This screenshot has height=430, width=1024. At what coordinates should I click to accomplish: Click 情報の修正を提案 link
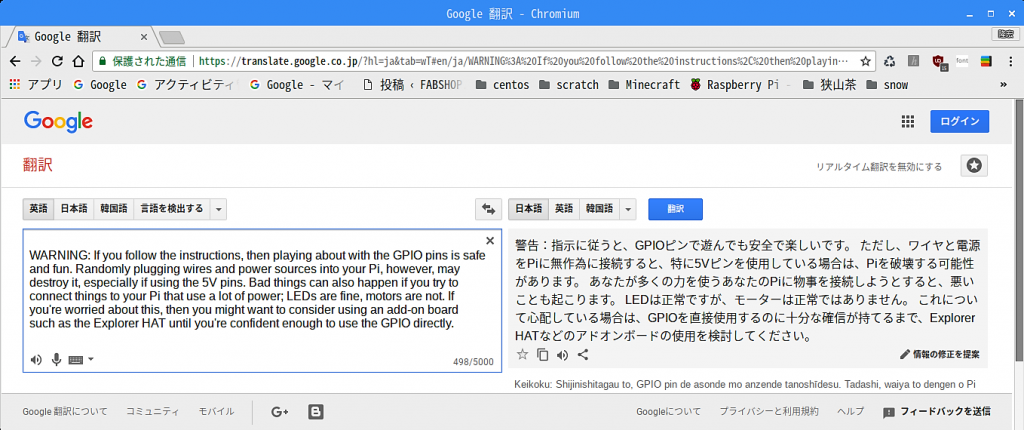[940, 355]
